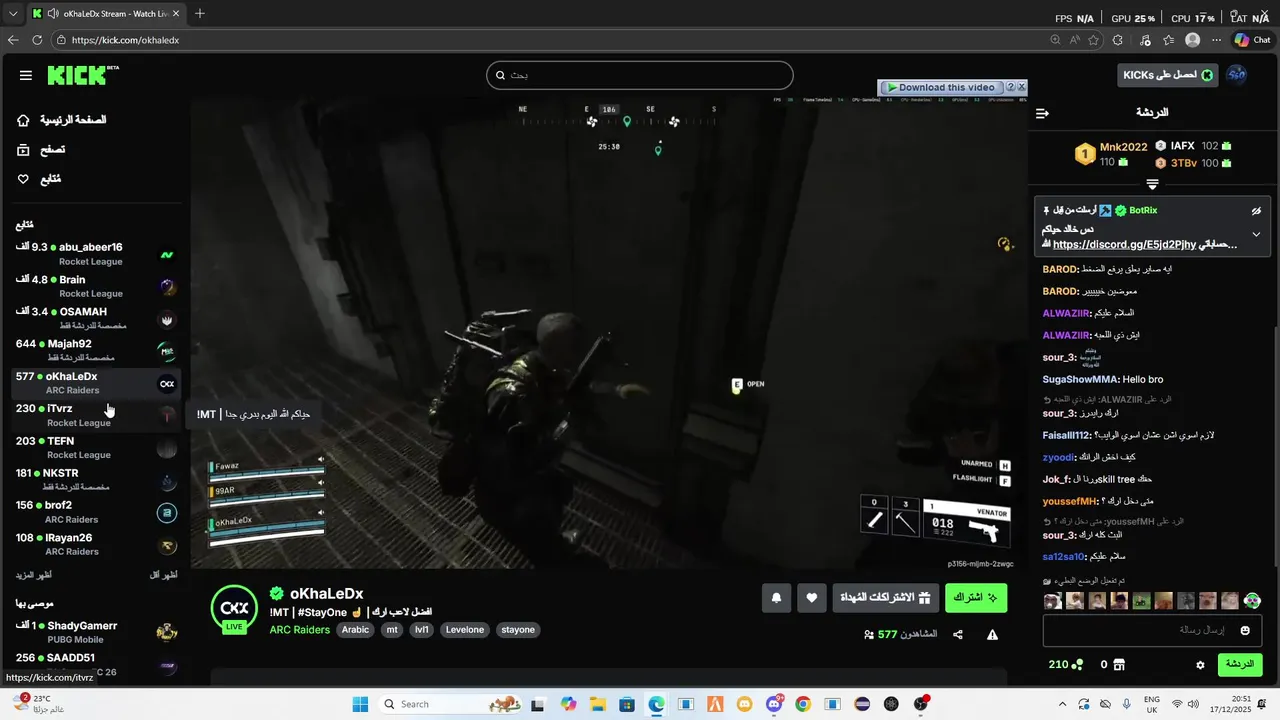Click the Get KICKs button
This screenshot has height=720, width=1280.
(1168, 75)
